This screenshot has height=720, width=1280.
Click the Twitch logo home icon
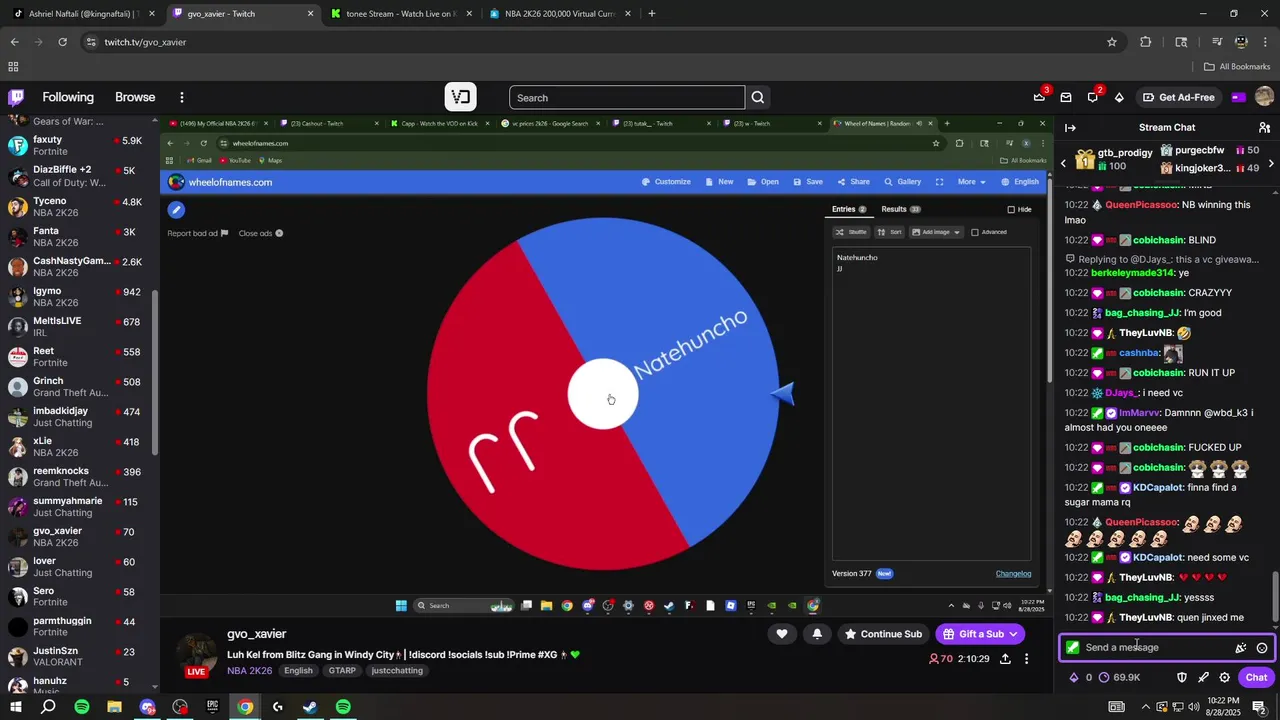[x=16, y=97]
